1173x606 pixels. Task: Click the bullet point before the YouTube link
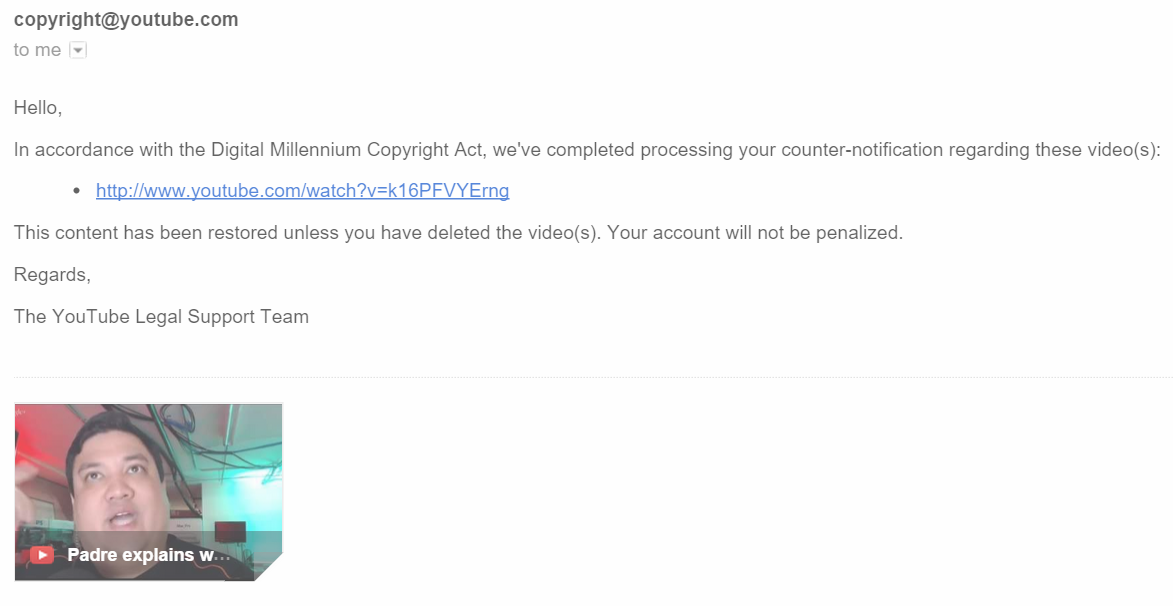77,191
